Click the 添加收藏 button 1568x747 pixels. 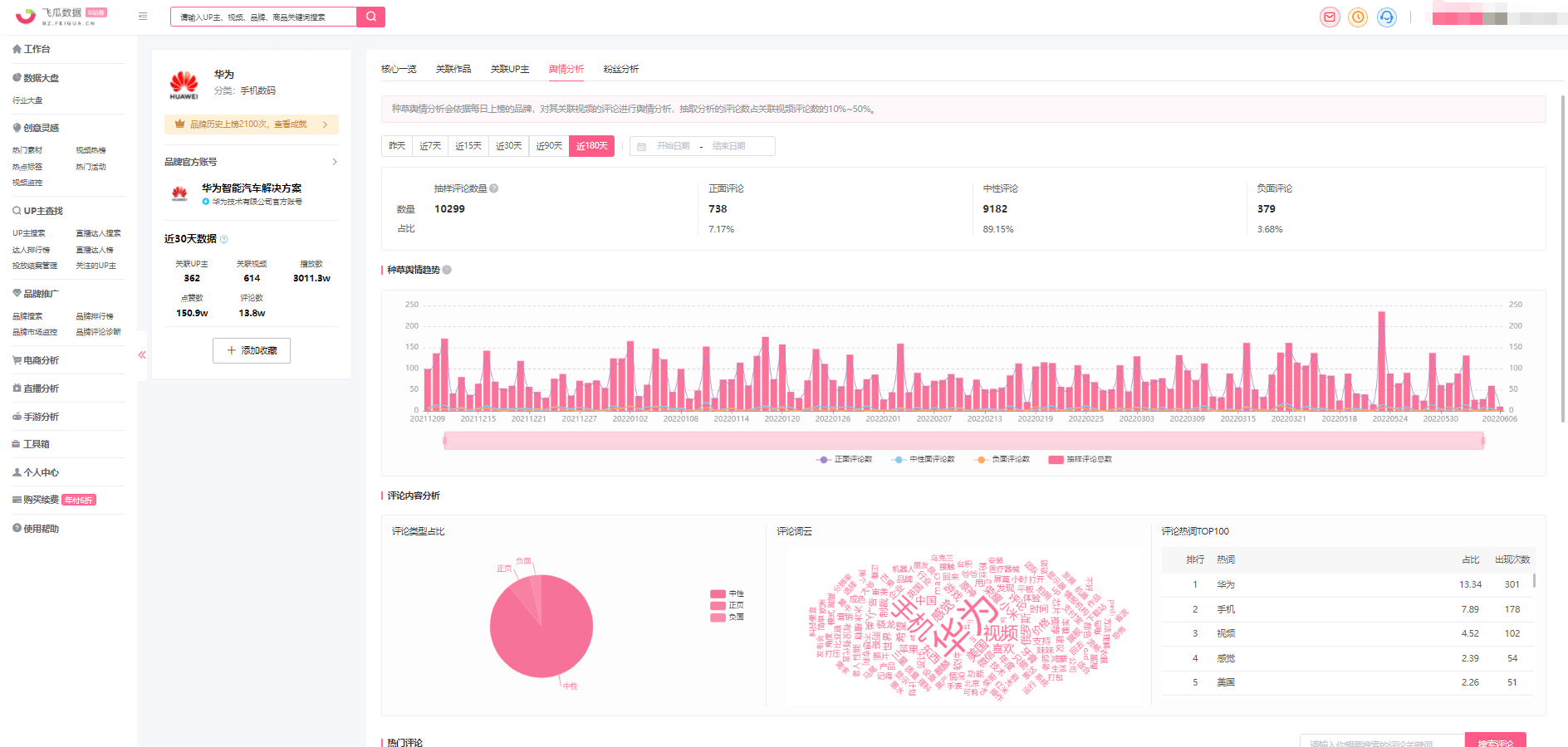252,350
